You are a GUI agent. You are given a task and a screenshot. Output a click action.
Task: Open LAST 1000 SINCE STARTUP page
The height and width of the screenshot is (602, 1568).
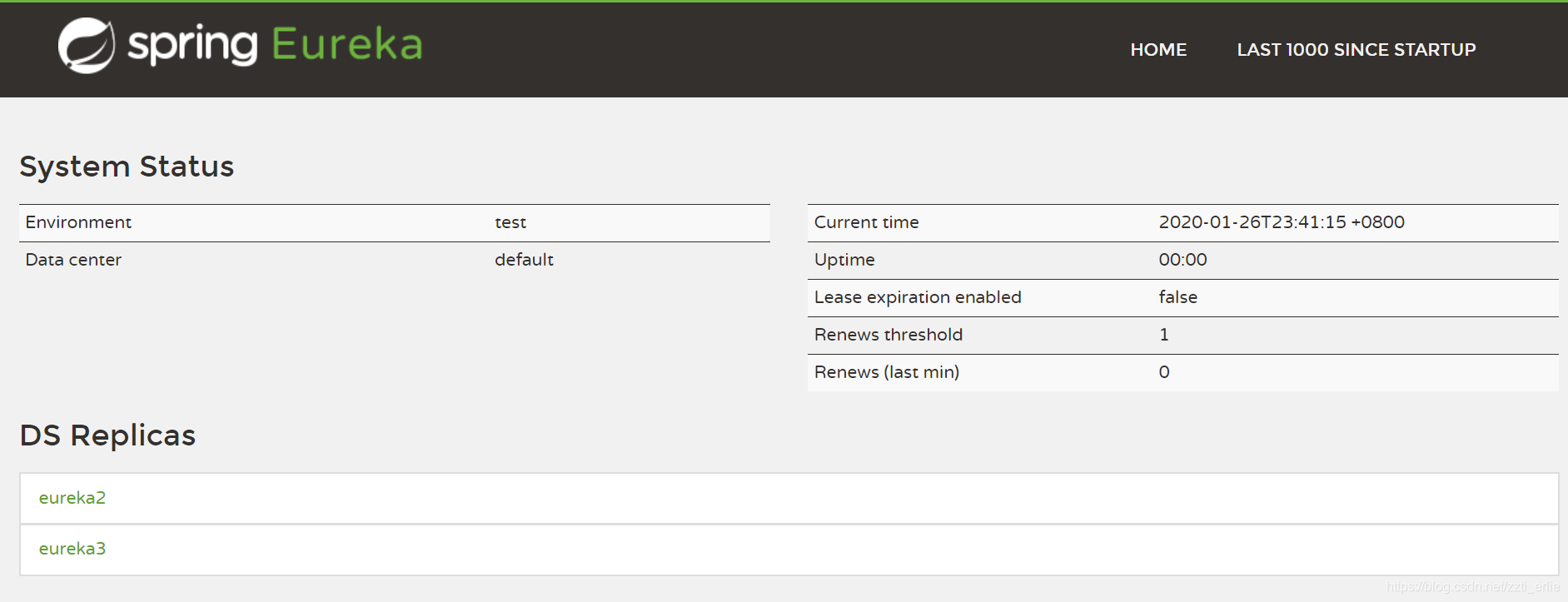(x=1356, y=50)
